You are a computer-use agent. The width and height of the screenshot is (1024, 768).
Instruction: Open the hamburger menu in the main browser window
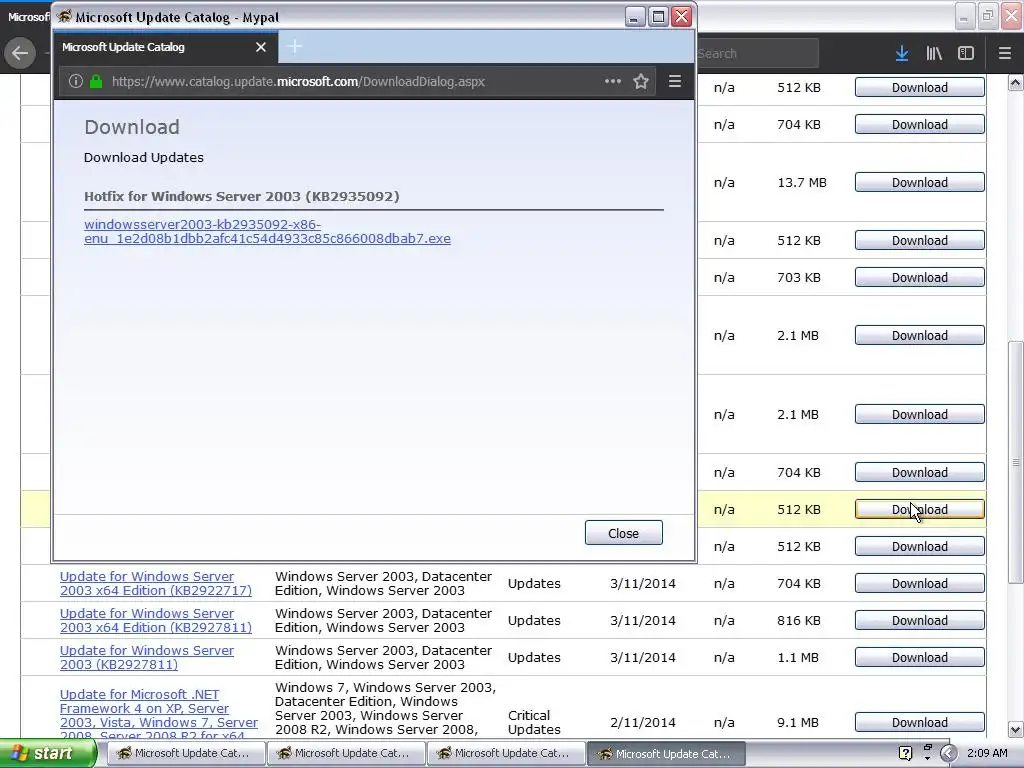coord(1005,54)
